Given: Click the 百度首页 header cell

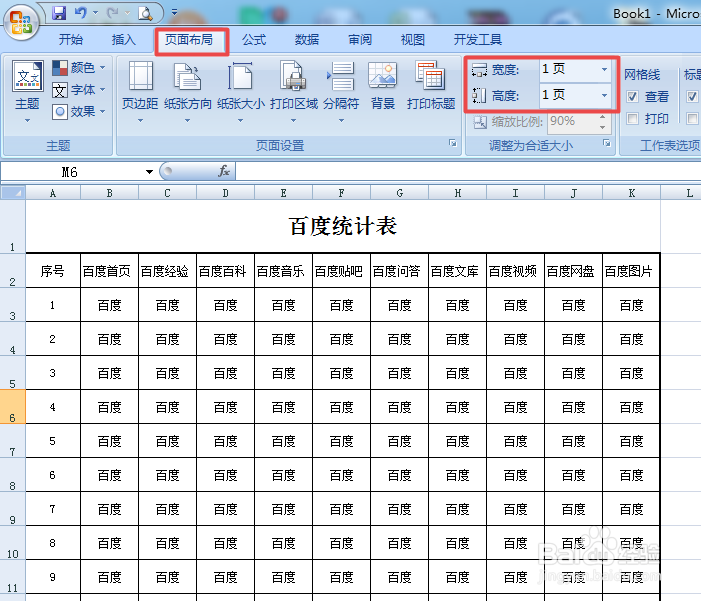Looking at the screenshot, I should 109,271.
